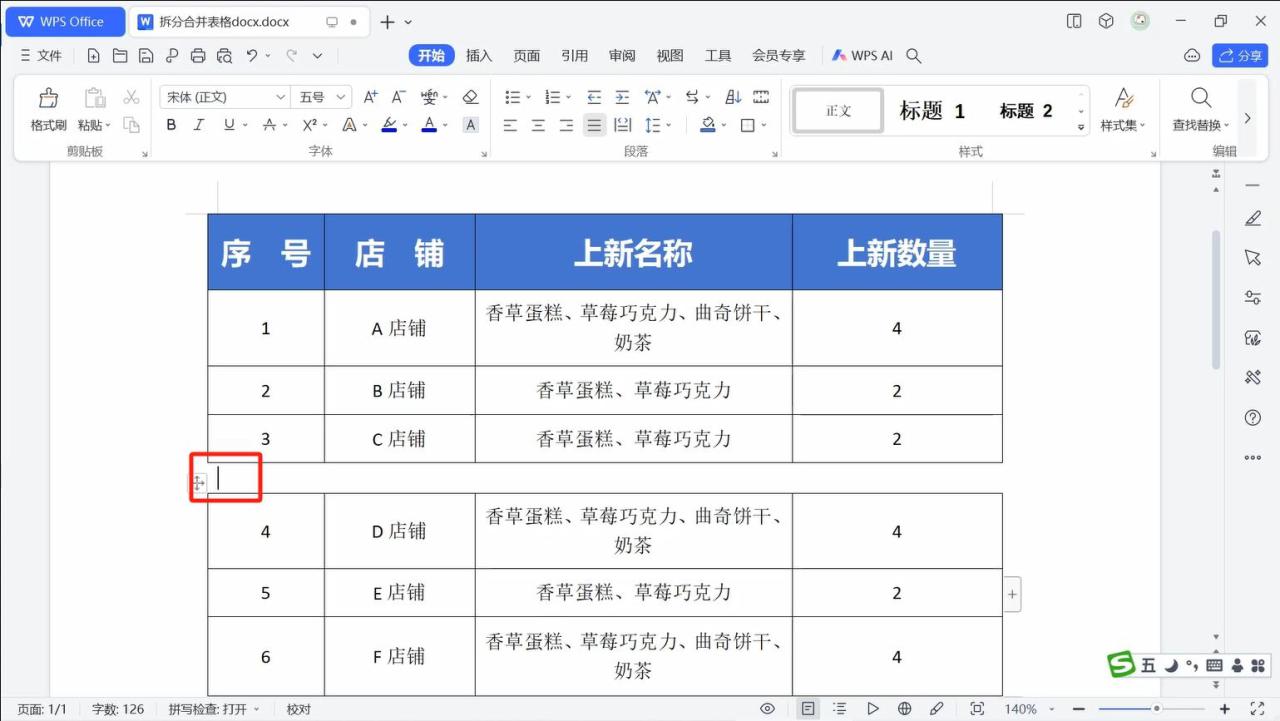Click the text highlight color button
Viewport: 1280px width, 721px height.
tap(389, 125)
